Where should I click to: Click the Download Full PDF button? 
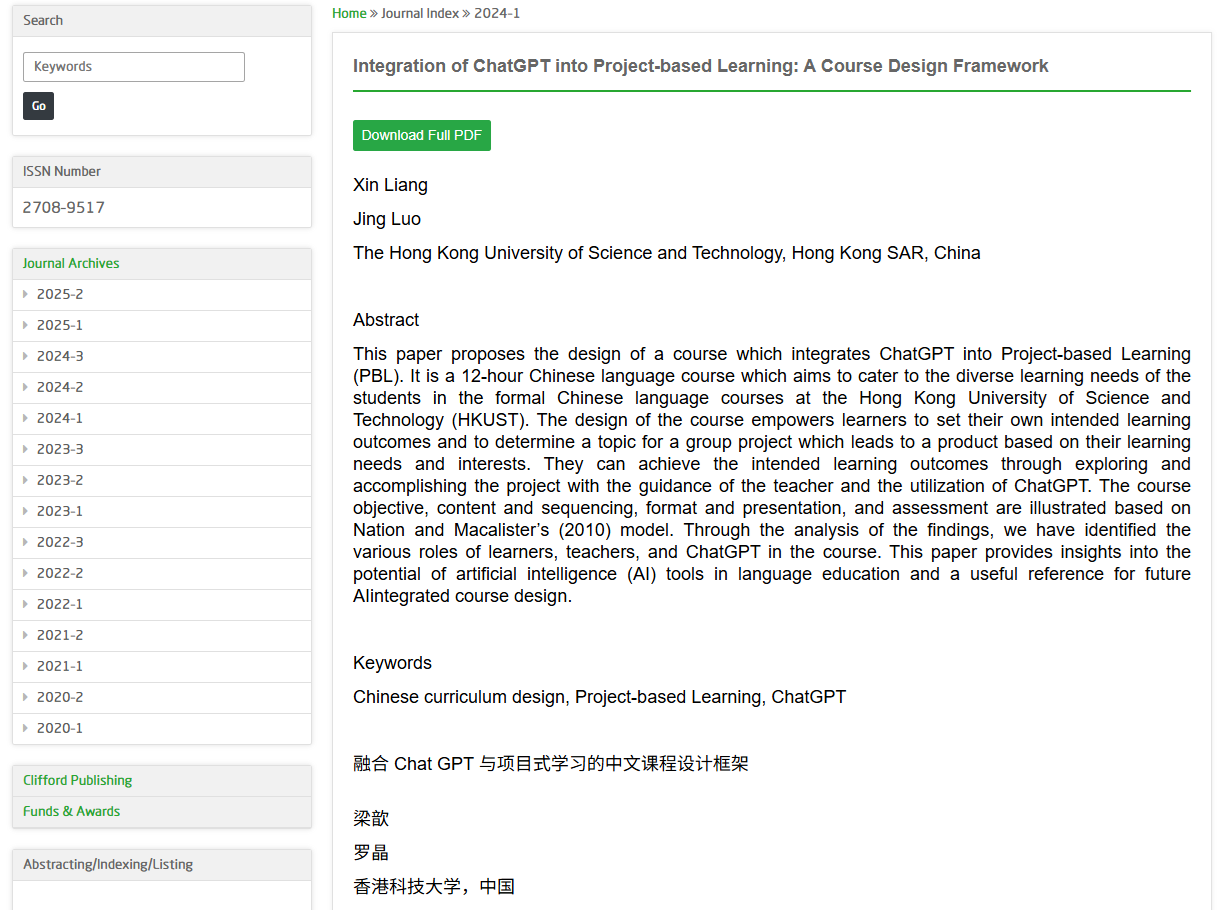point(422,135)
